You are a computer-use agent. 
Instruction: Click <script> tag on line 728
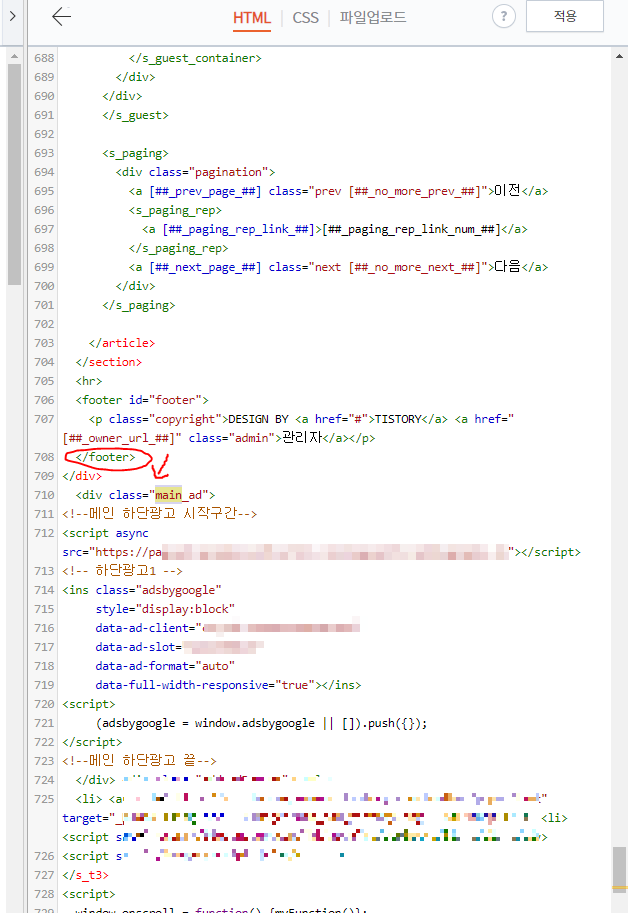88,894
